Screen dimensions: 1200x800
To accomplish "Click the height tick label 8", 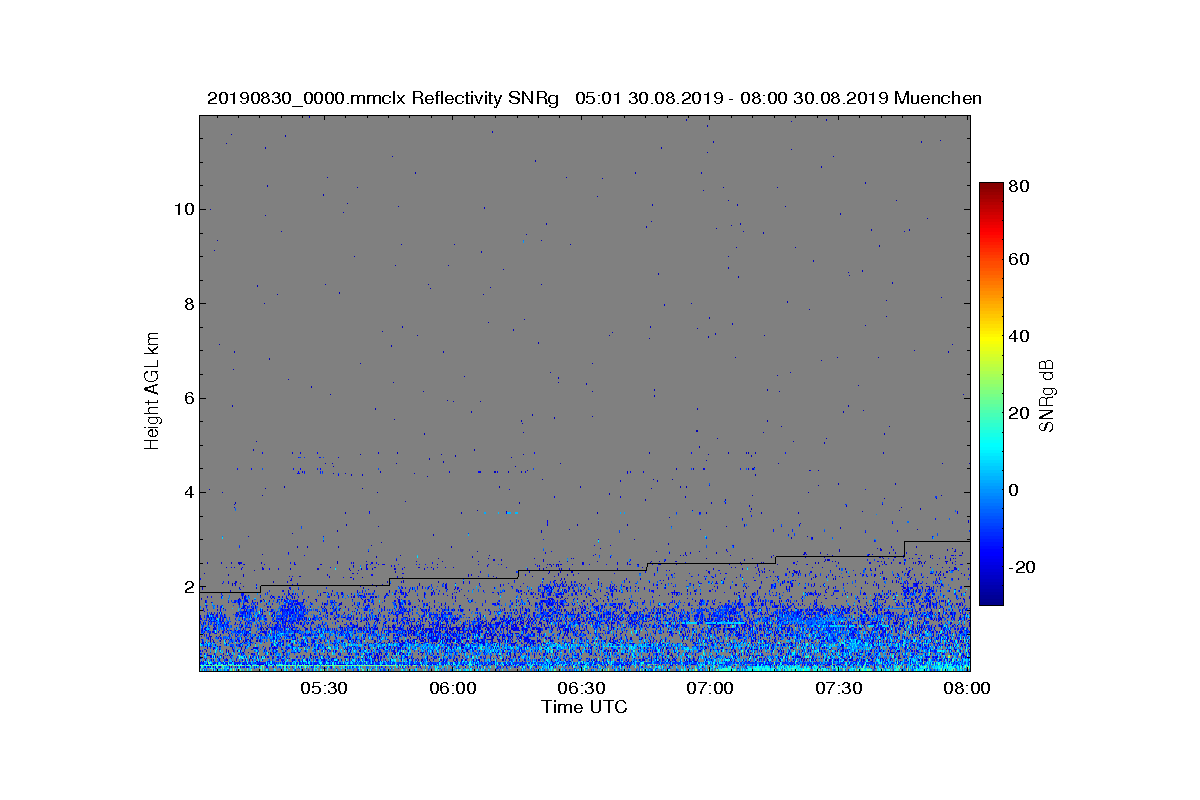I will pyautogui.click(x=188, y=303).
